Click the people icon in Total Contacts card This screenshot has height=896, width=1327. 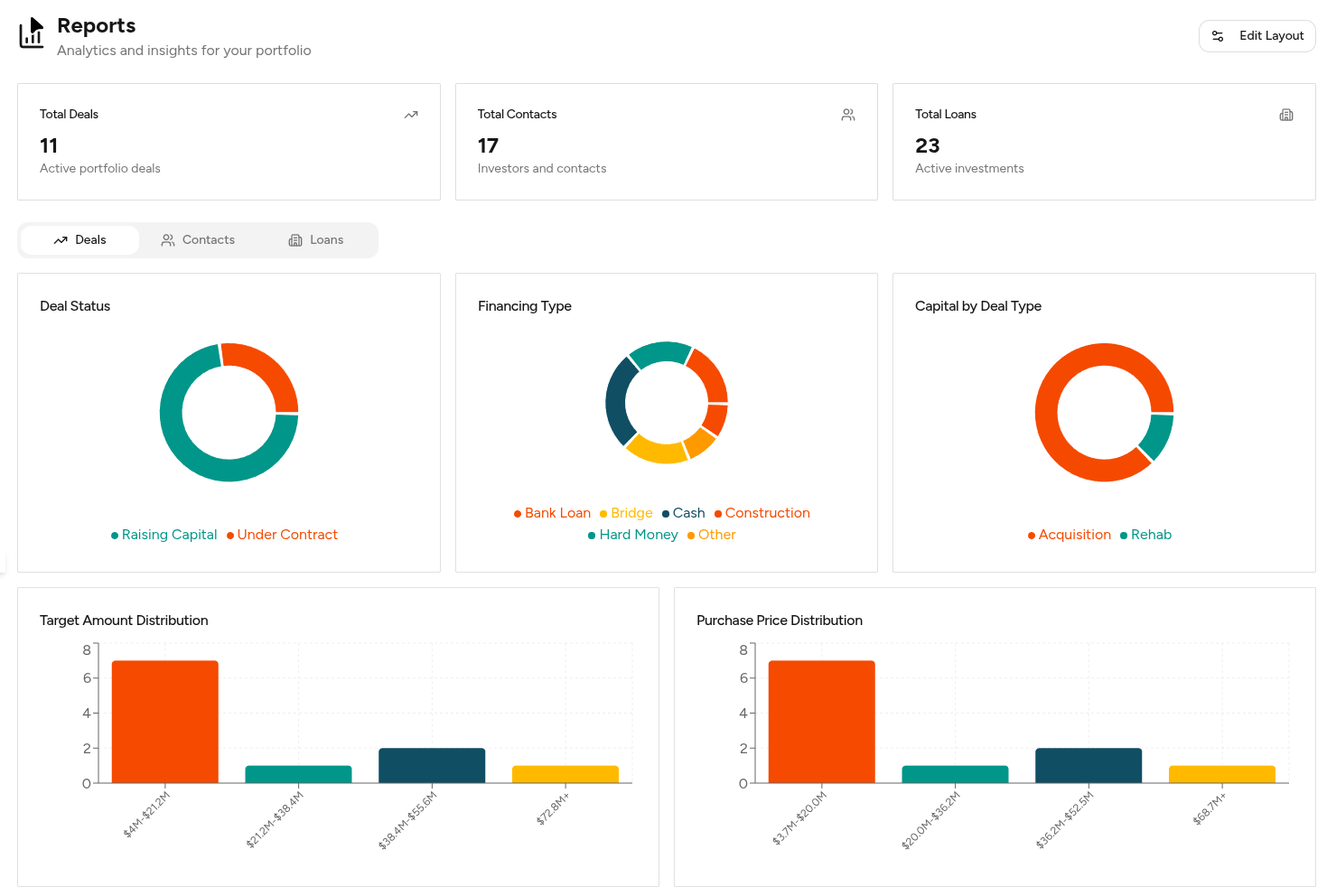click(x=848, y=115)
